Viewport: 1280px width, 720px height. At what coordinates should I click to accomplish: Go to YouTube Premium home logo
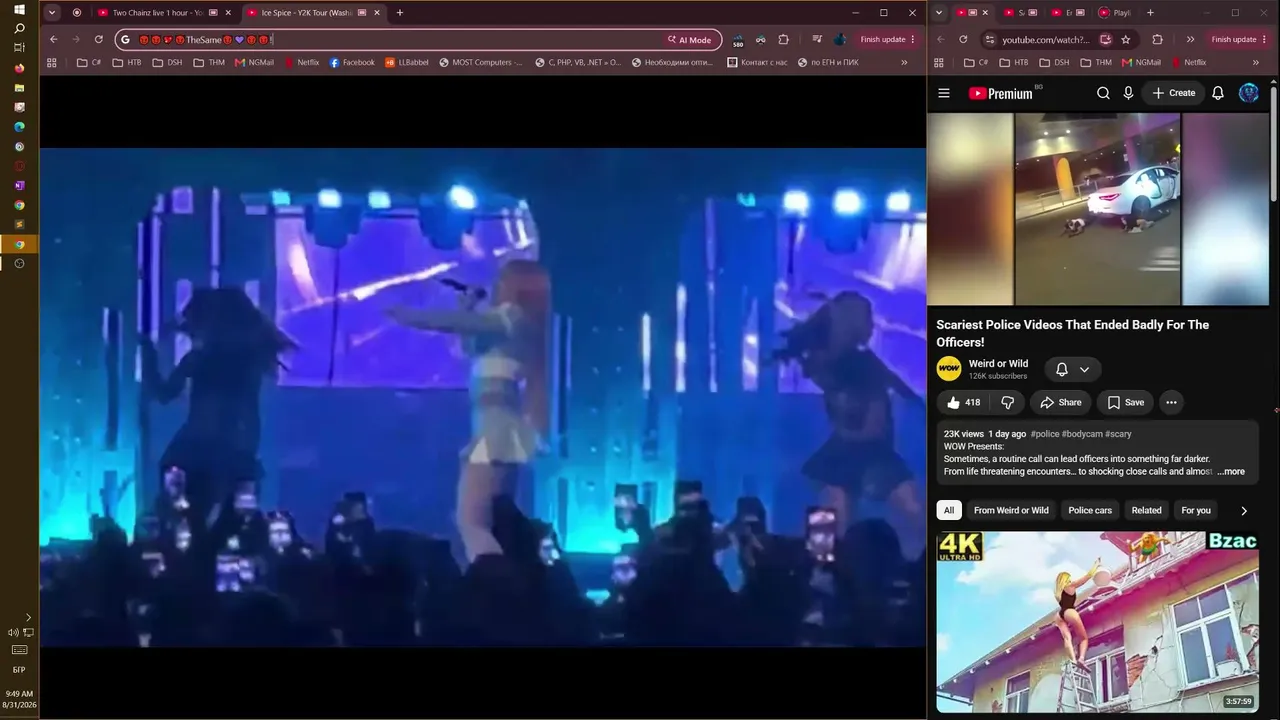[1001, 93]
